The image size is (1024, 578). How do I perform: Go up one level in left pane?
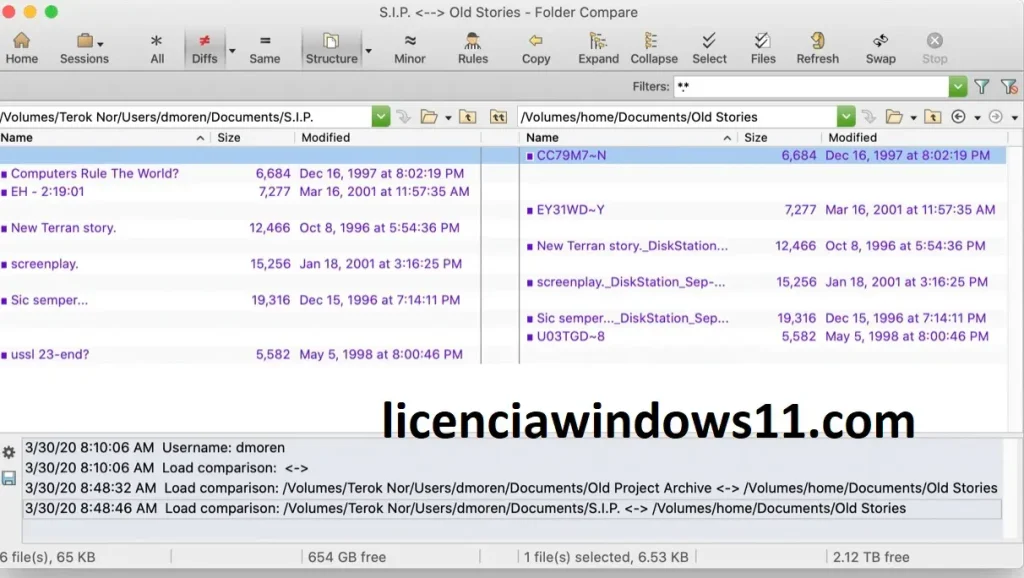[468, 117]
